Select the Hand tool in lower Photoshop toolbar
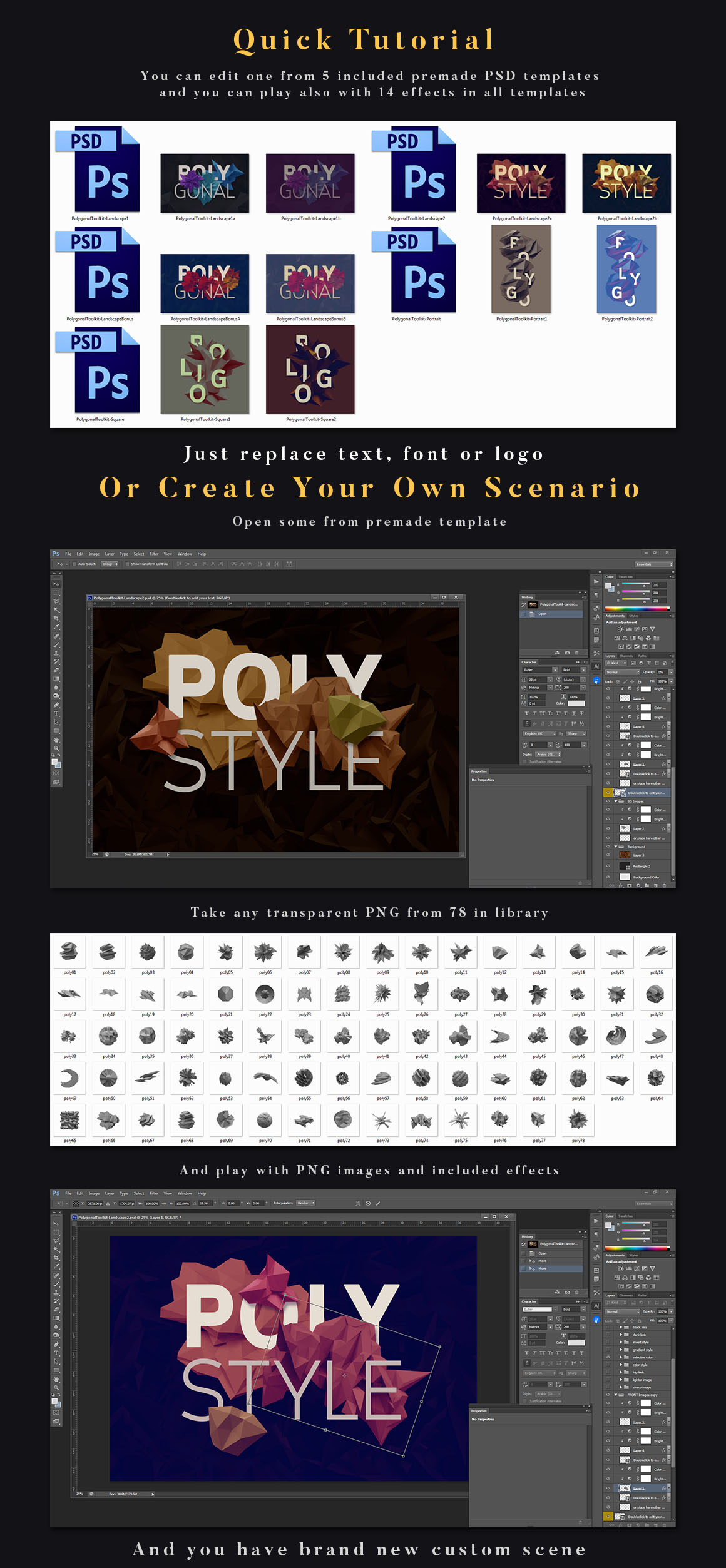Screen dimensions: 726x1568 [x=56, y=1379]
